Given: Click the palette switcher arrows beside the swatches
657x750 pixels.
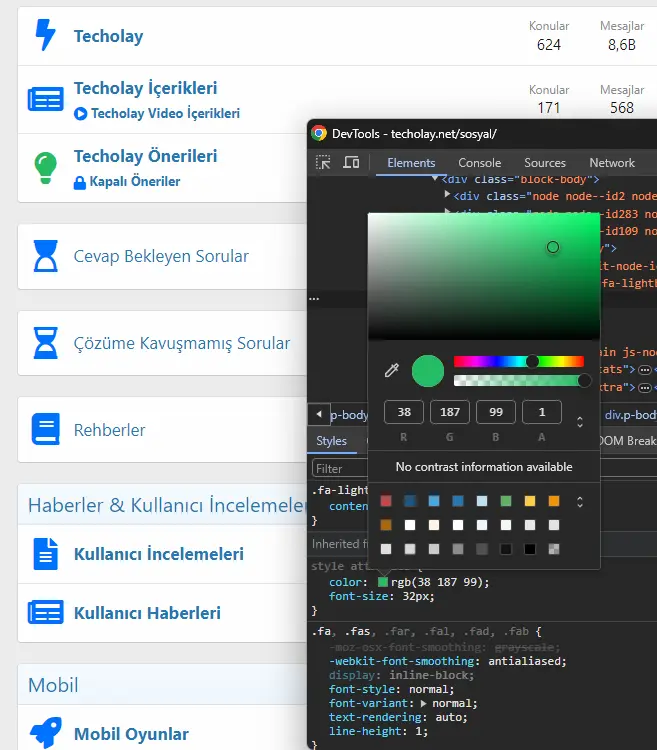Looking at the screenshot, I should (580, 502).
